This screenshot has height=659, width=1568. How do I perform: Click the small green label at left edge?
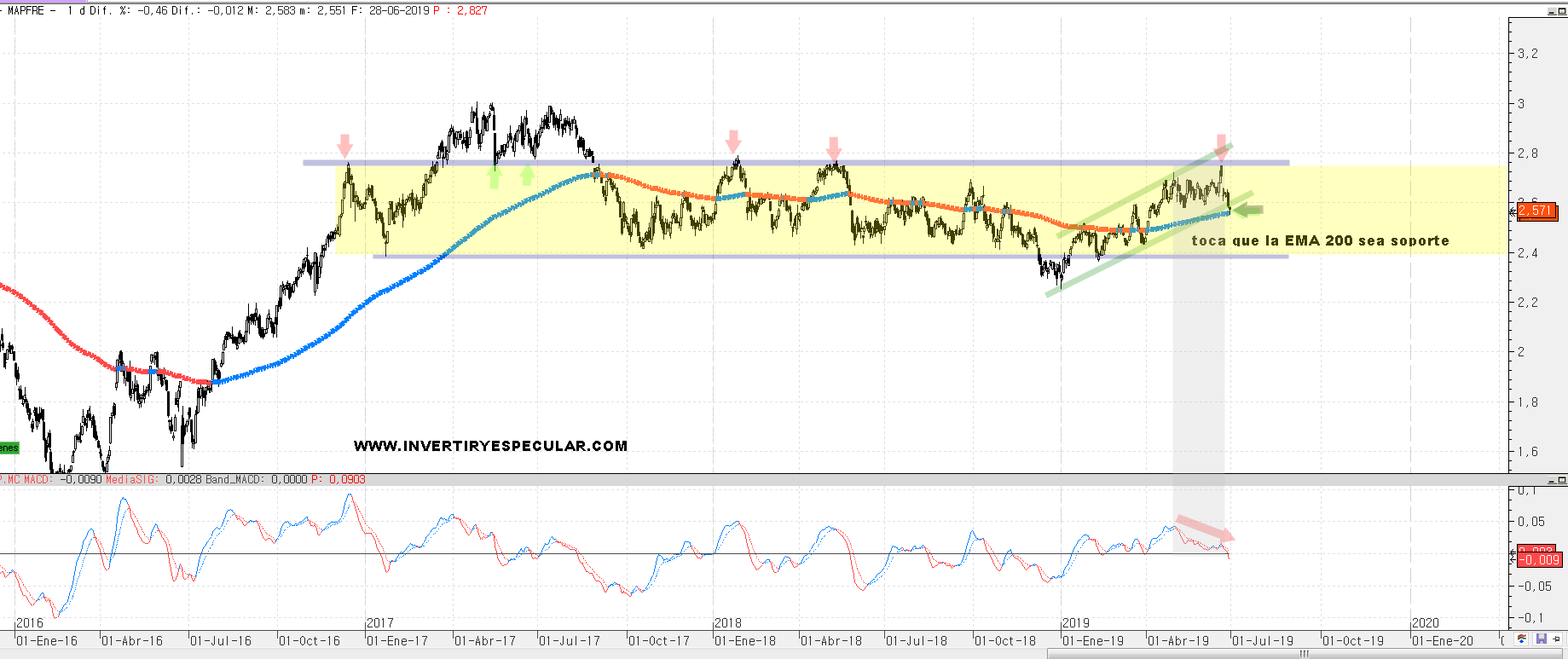(x=9, y=448)
